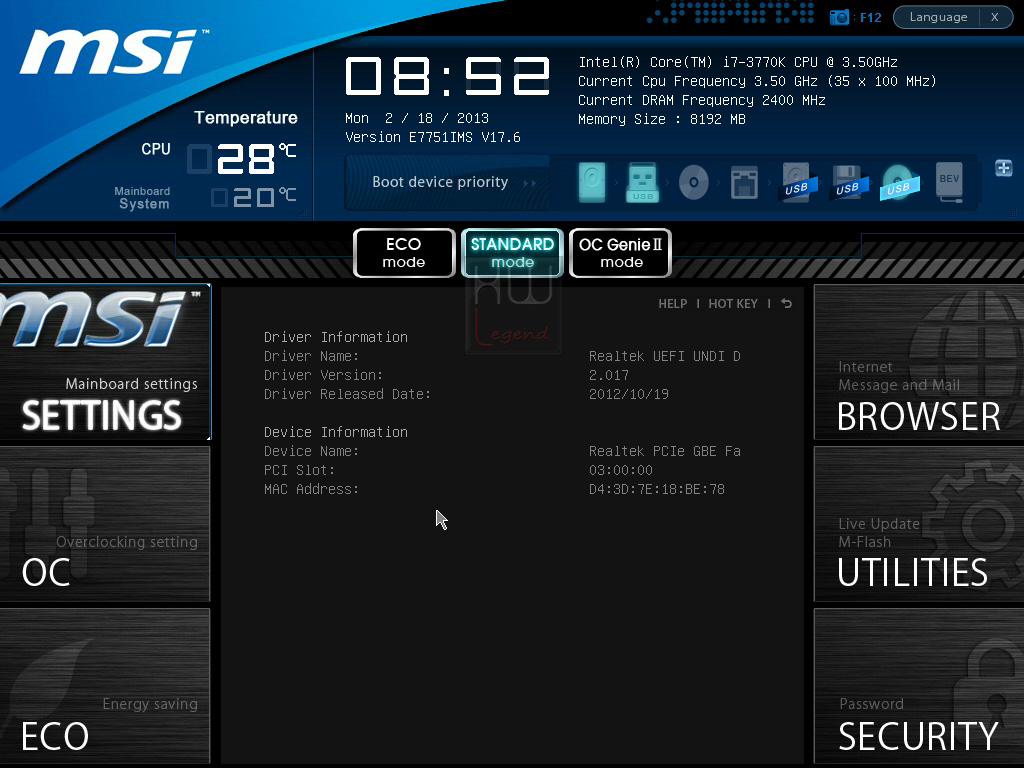
Task: Click the driver version value 2.017
Action: 609,375
